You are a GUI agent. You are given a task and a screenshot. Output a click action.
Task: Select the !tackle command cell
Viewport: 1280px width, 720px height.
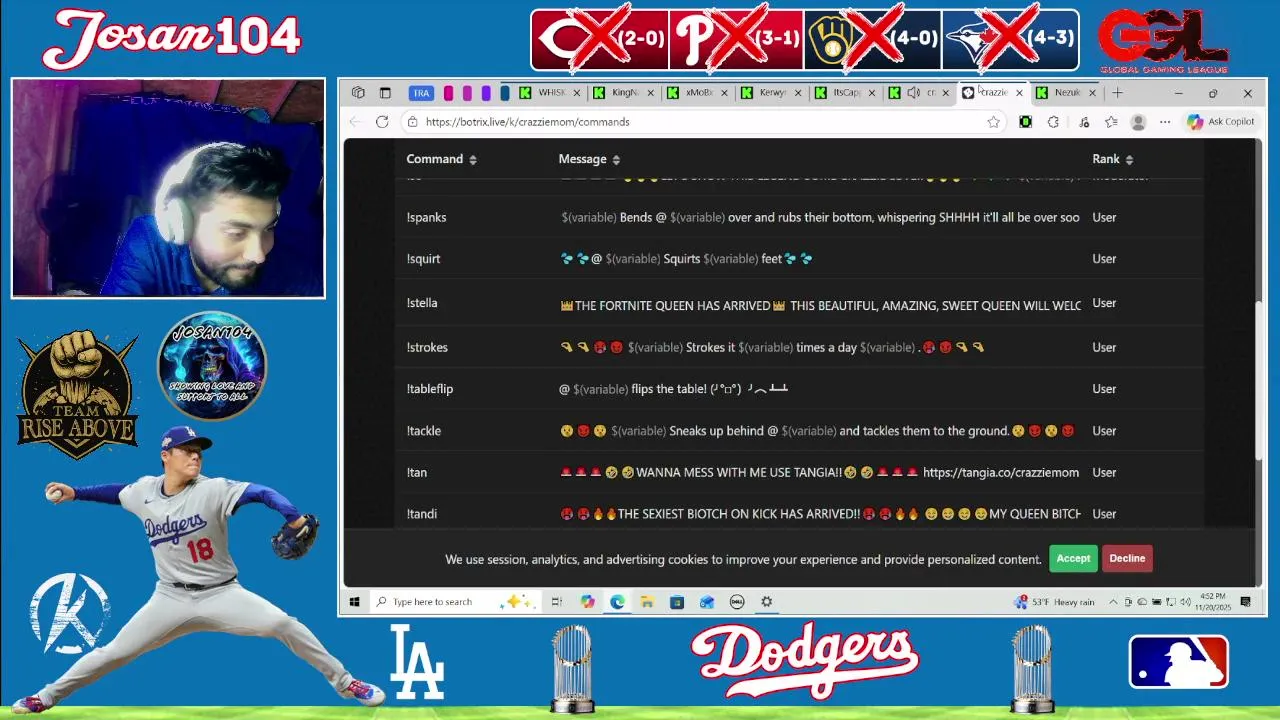tap(424, 431)
